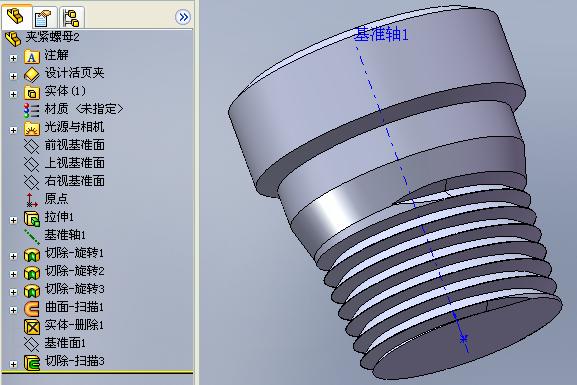
Task: Expand the 实体(1) folder
Action: 13,94
